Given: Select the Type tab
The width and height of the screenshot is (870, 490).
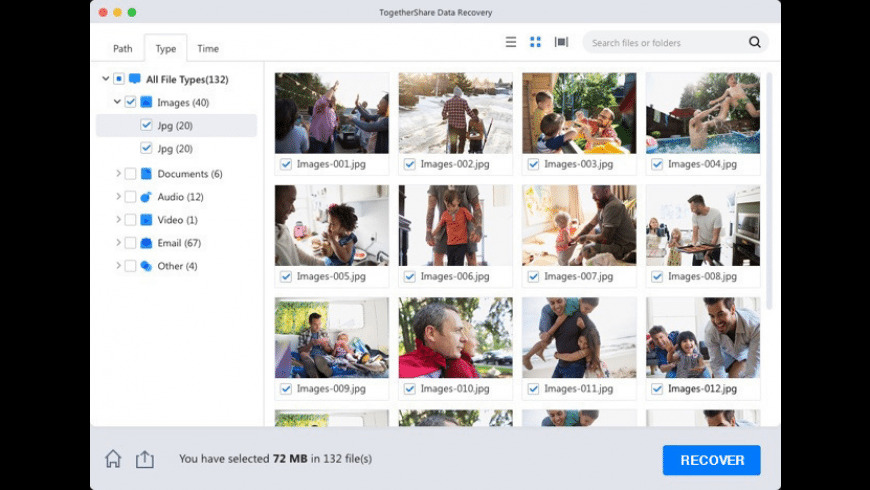Looking at the screenshot, I should (x=165, y=48).
